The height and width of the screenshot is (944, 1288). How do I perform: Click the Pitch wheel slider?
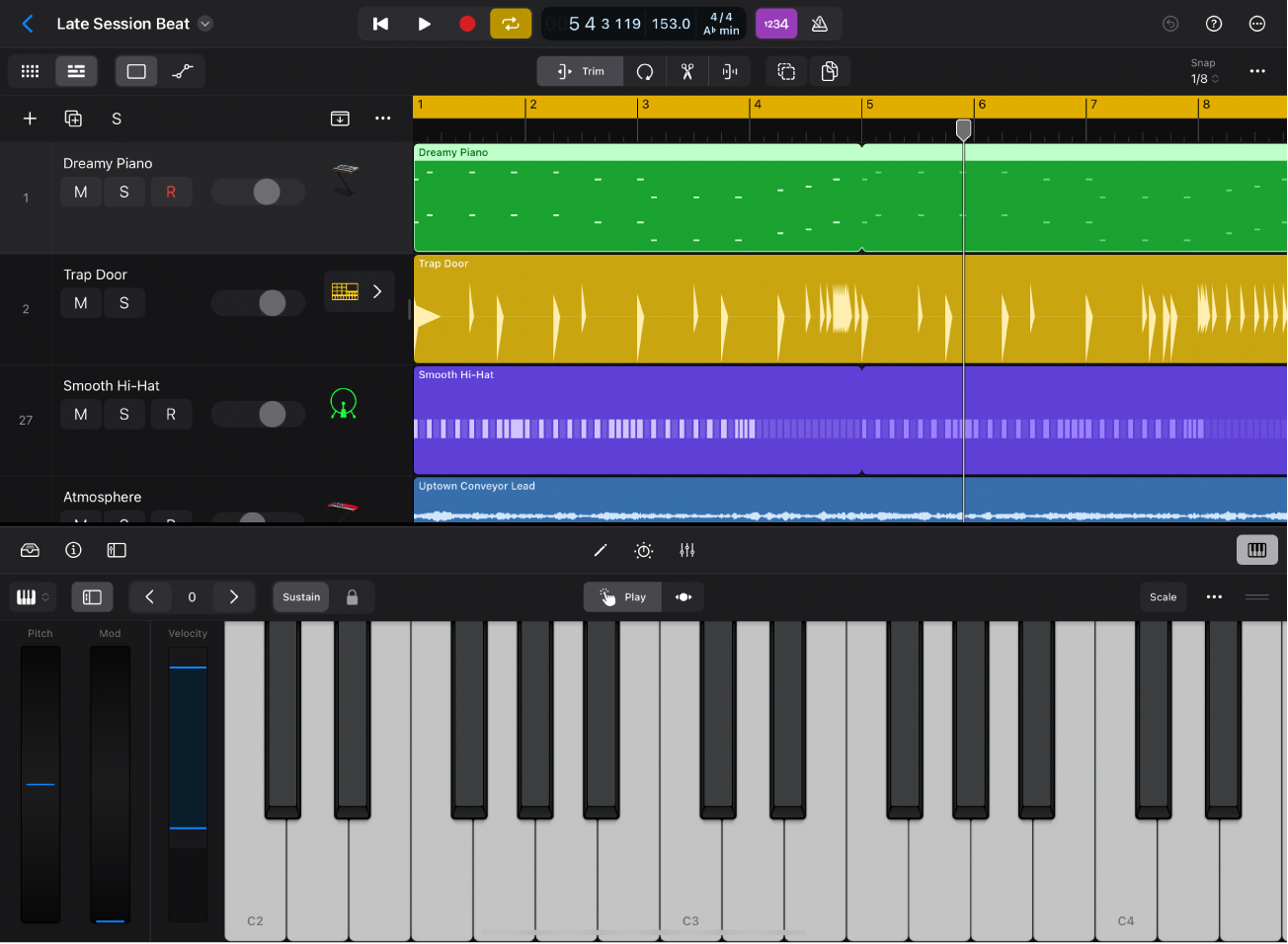click(40, 785)
